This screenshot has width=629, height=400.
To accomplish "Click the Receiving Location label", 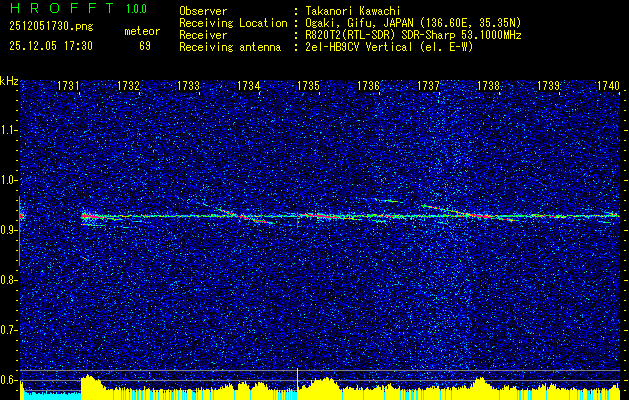I will point(233,23).
